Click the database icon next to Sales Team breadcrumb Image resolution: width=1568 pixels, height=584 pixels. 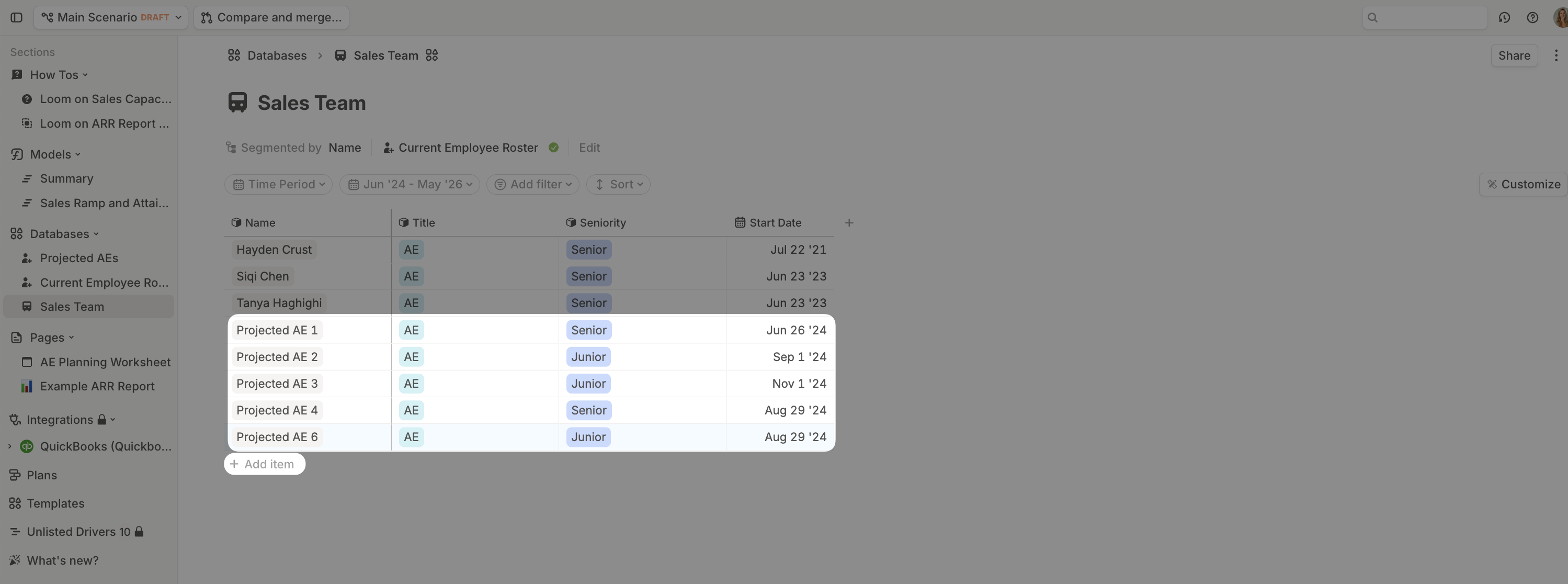[x=431, y=55]
